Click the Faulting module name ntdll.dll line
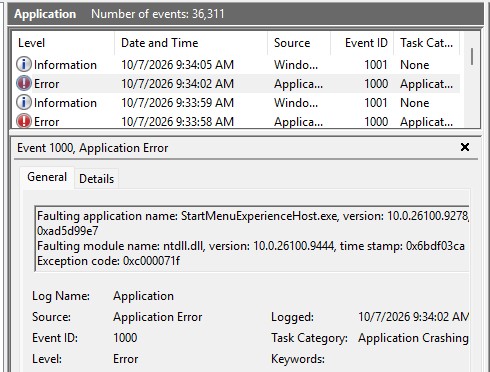 point(251,246)
